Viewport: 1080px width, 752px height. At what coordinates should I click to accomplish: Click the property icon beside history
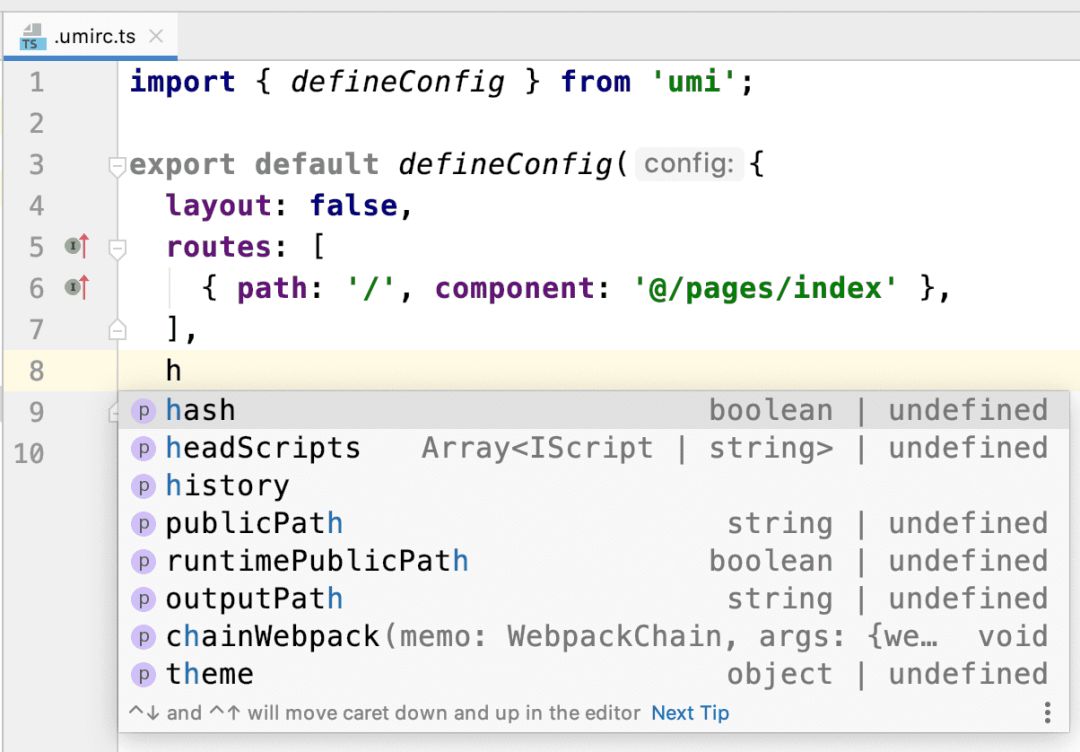(145, 486)
